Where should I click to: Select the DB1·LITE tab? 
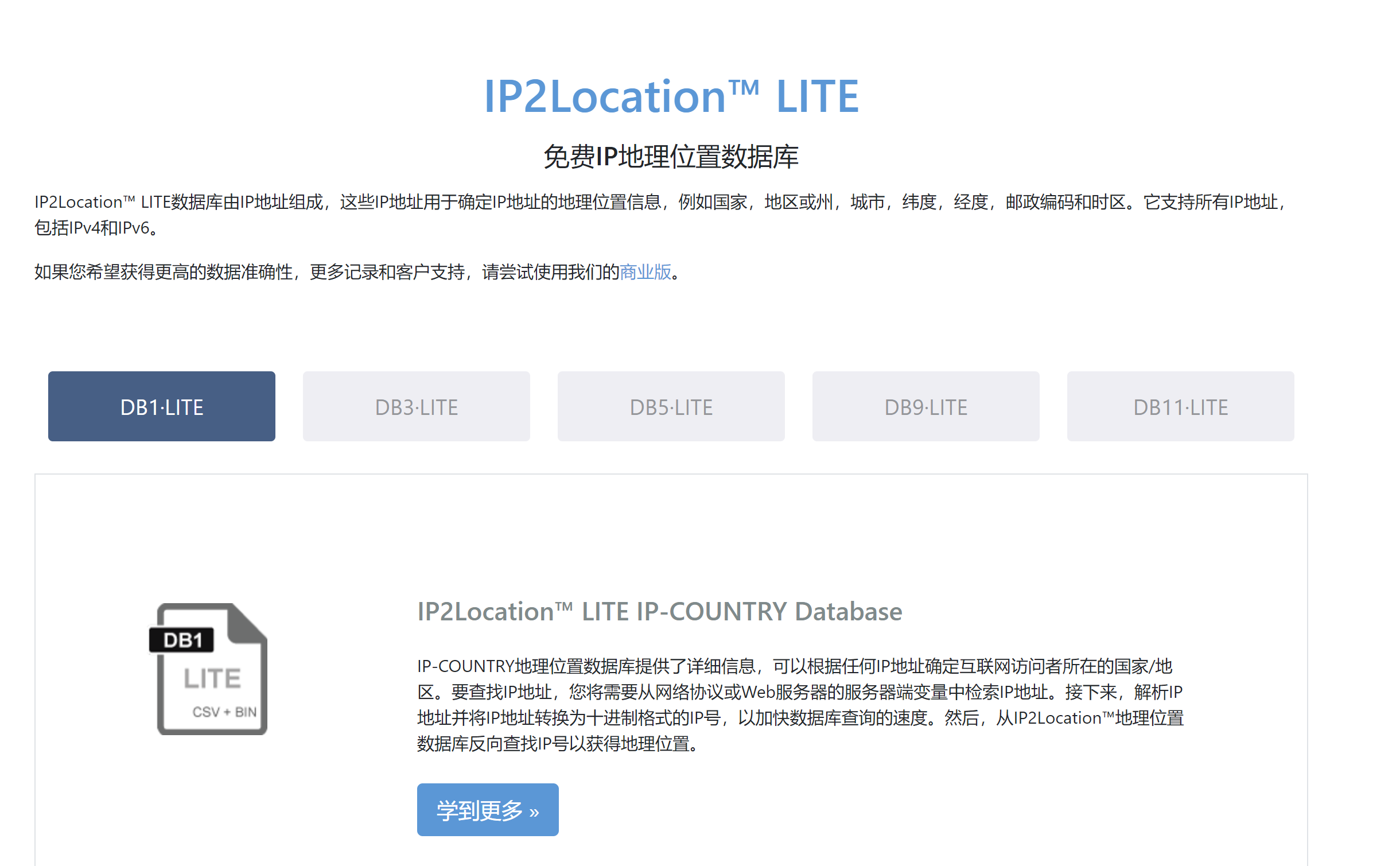162,406
